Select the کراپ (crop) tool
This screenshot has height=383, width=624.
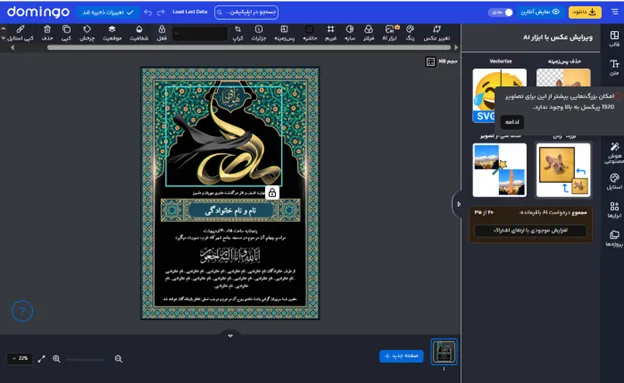[x=238, y=33]
